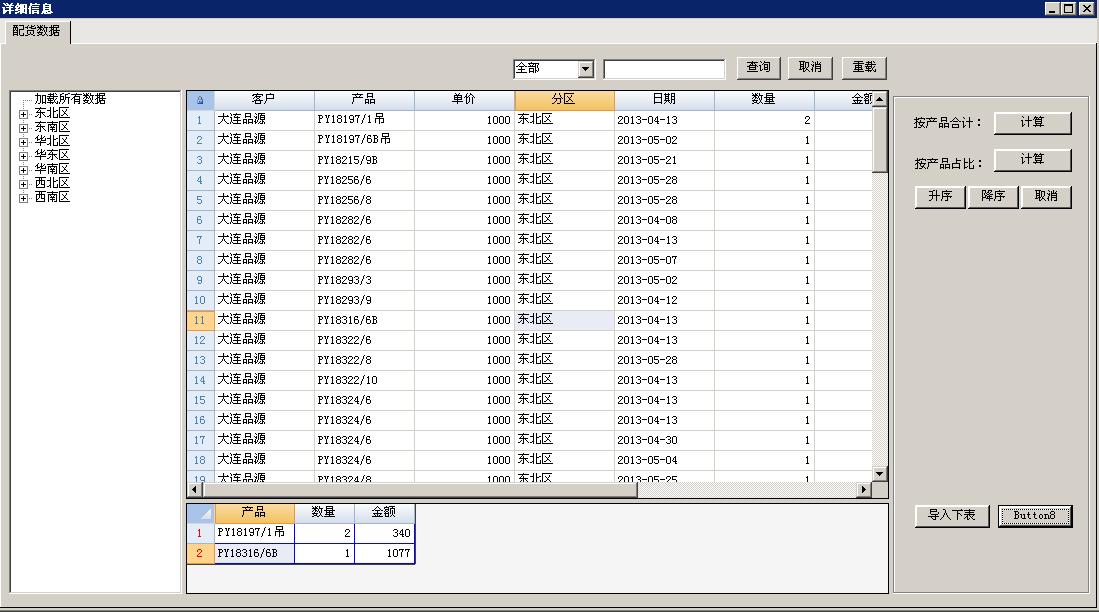This screenshot has width=1099, height=612.
Task: Expand the 西南区 tree node
Action: 23,198
